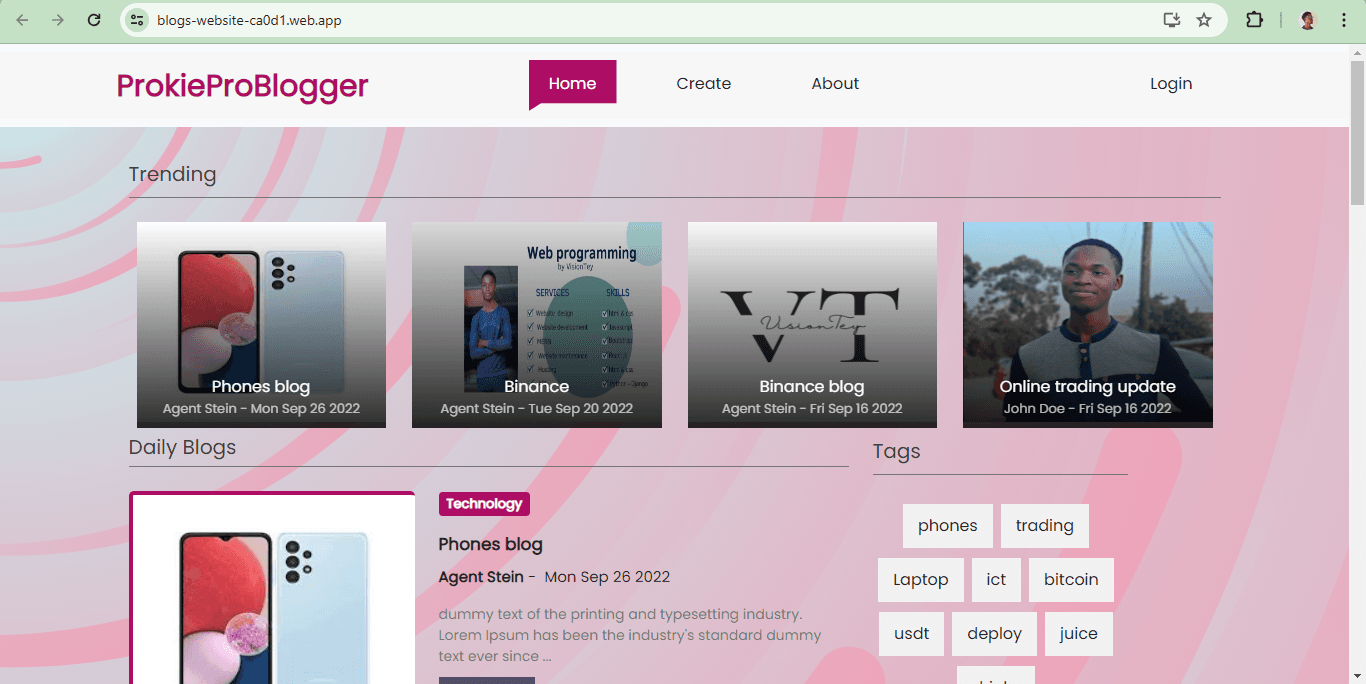Reload the page with the refresh icon
Image resolution: width=1366 pixels, height=684 pixels.
pyautogui.click(x=94, y=20)
